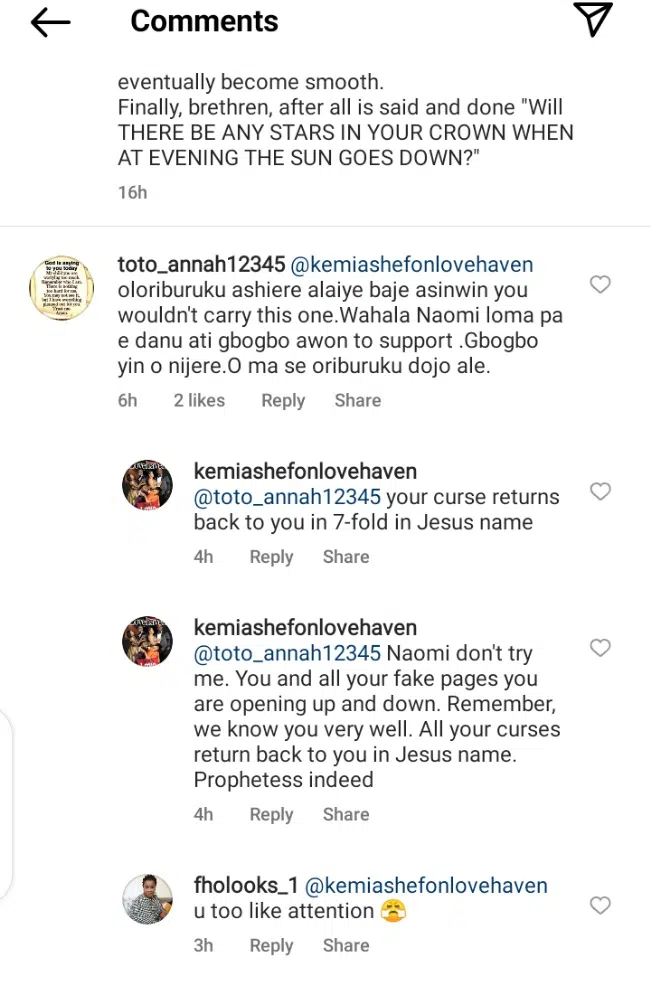Open the direct share paper-plane icon
This screenshot has height=987, width=651.
click(592, 21)
